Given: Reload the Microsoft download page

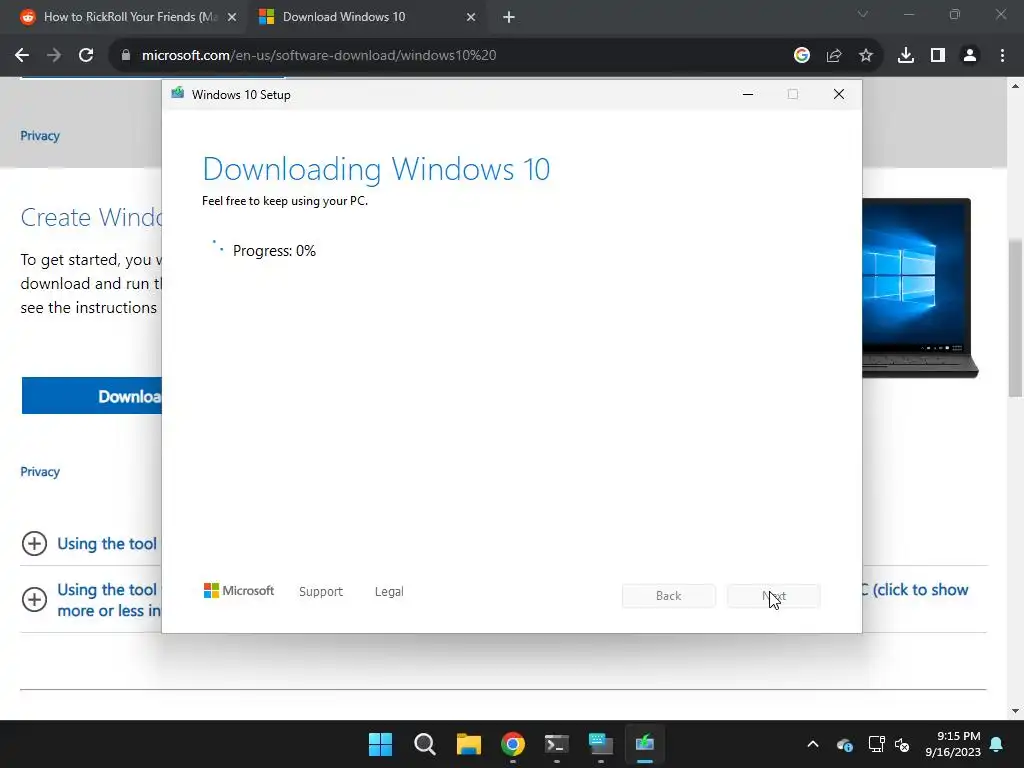Looking at the screenshot, I should (86, 56).
